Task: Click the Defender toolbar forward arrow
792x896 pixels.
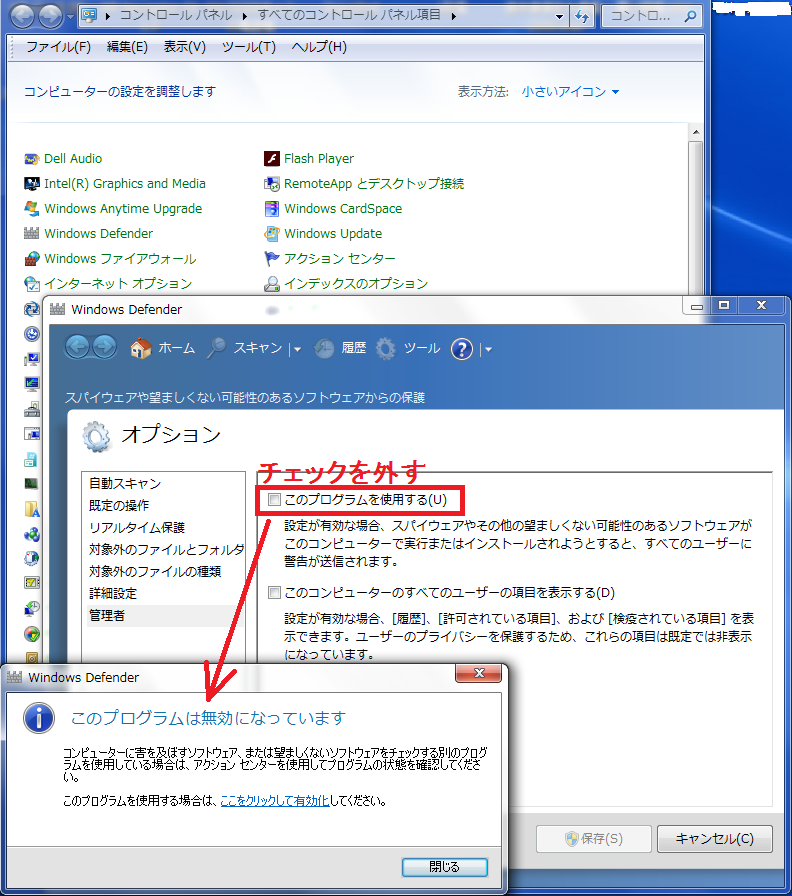Action: coord(104,347)
